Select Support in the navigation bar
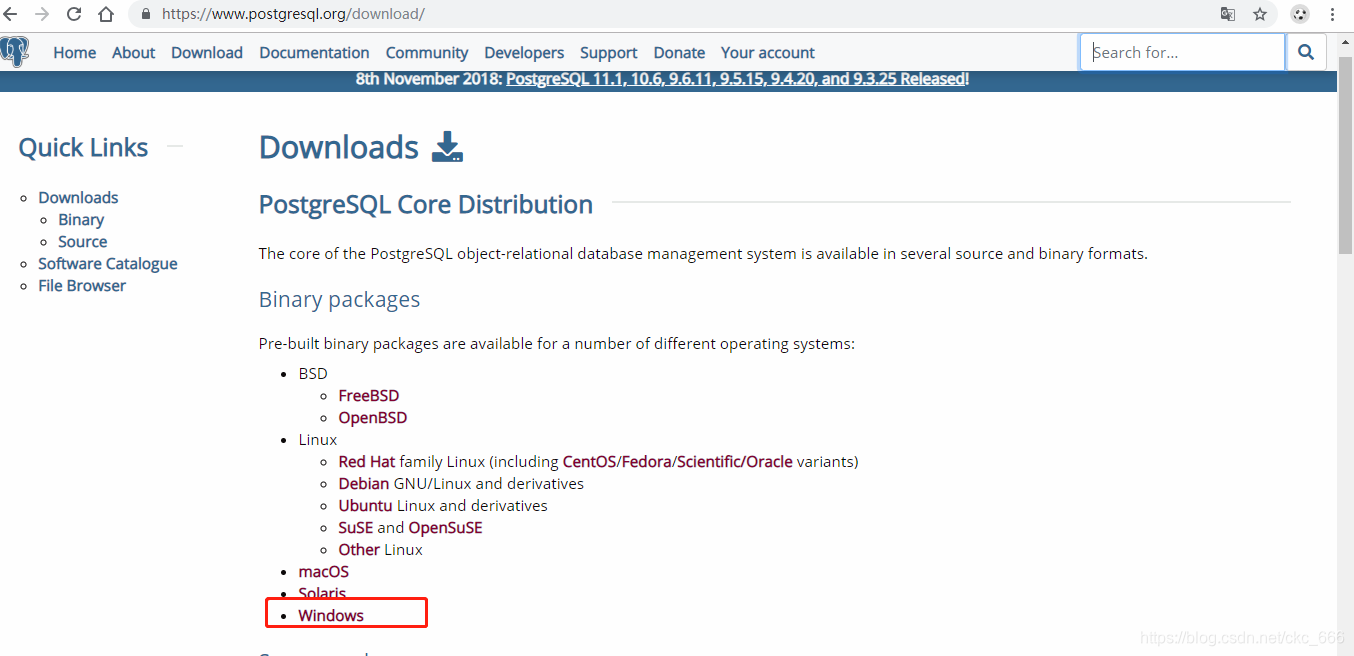Screen dimensions: 1354x656 pos(608,53)
